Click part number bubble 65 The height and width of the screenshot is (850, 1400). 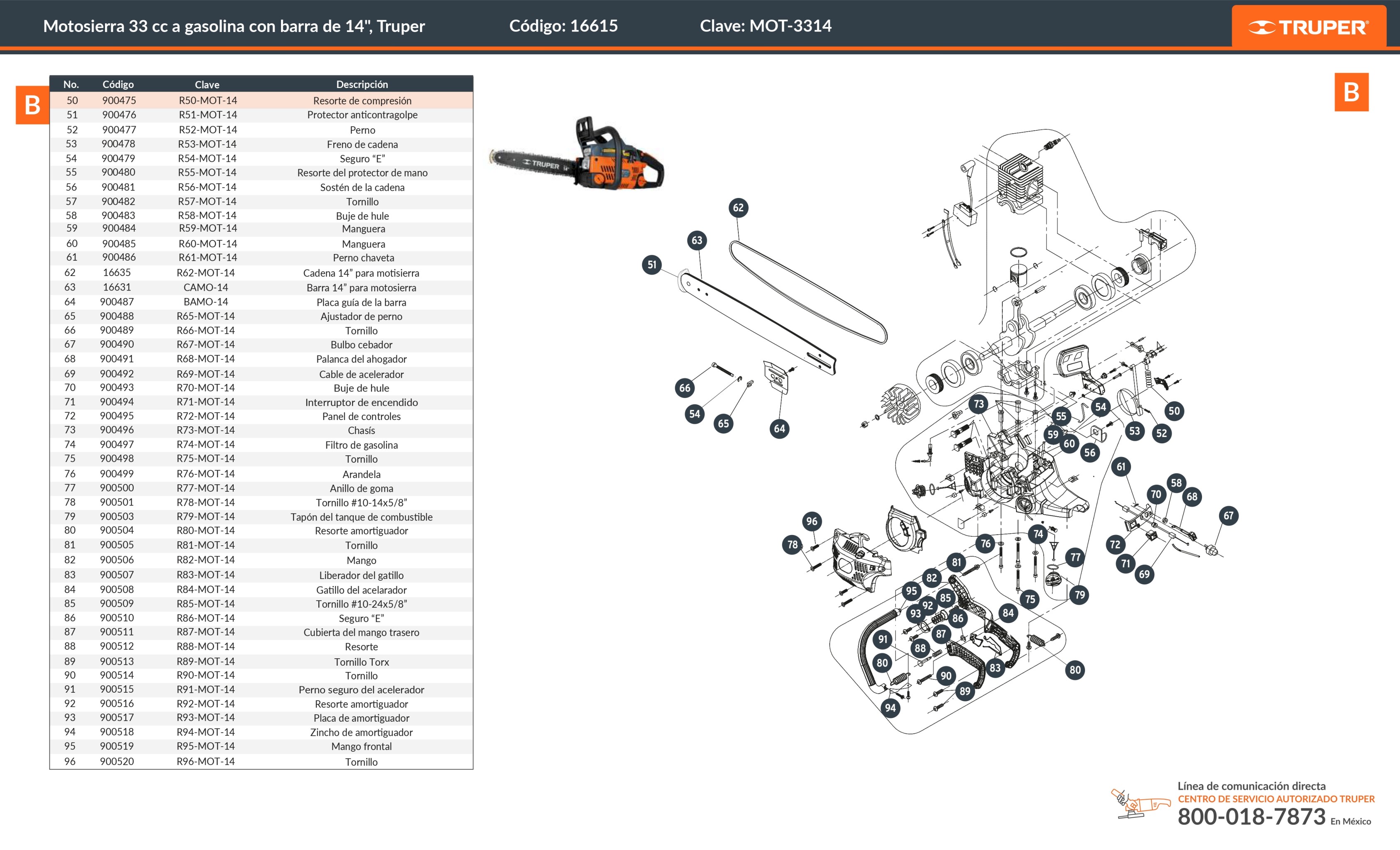tap(723, 423)
